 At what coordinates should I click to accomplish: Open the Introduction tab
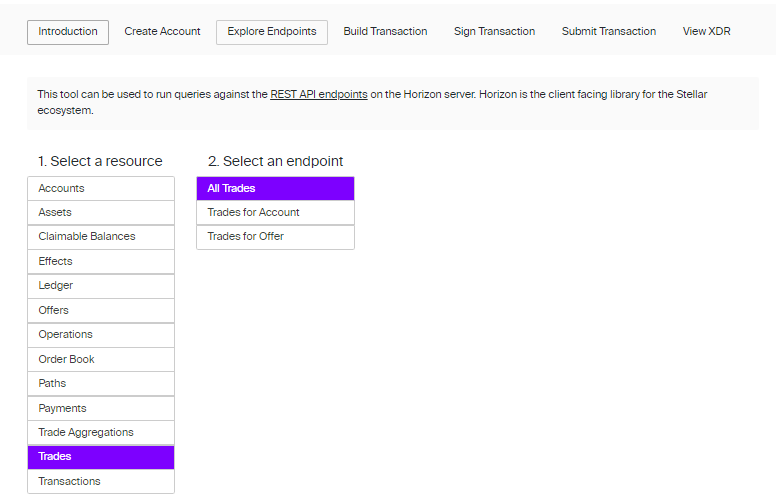tap(68, 32)
